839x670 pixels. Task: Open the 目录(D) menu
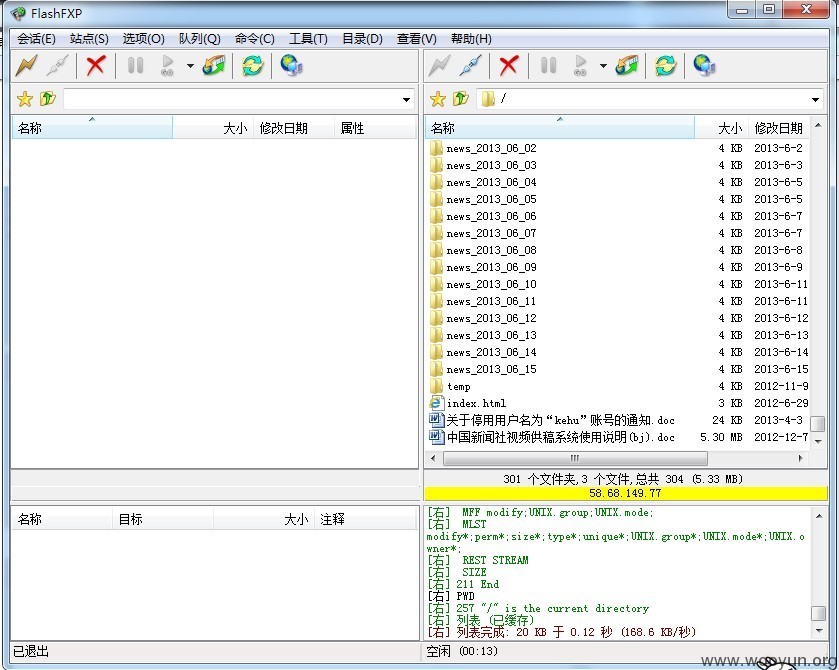[362, 39]
